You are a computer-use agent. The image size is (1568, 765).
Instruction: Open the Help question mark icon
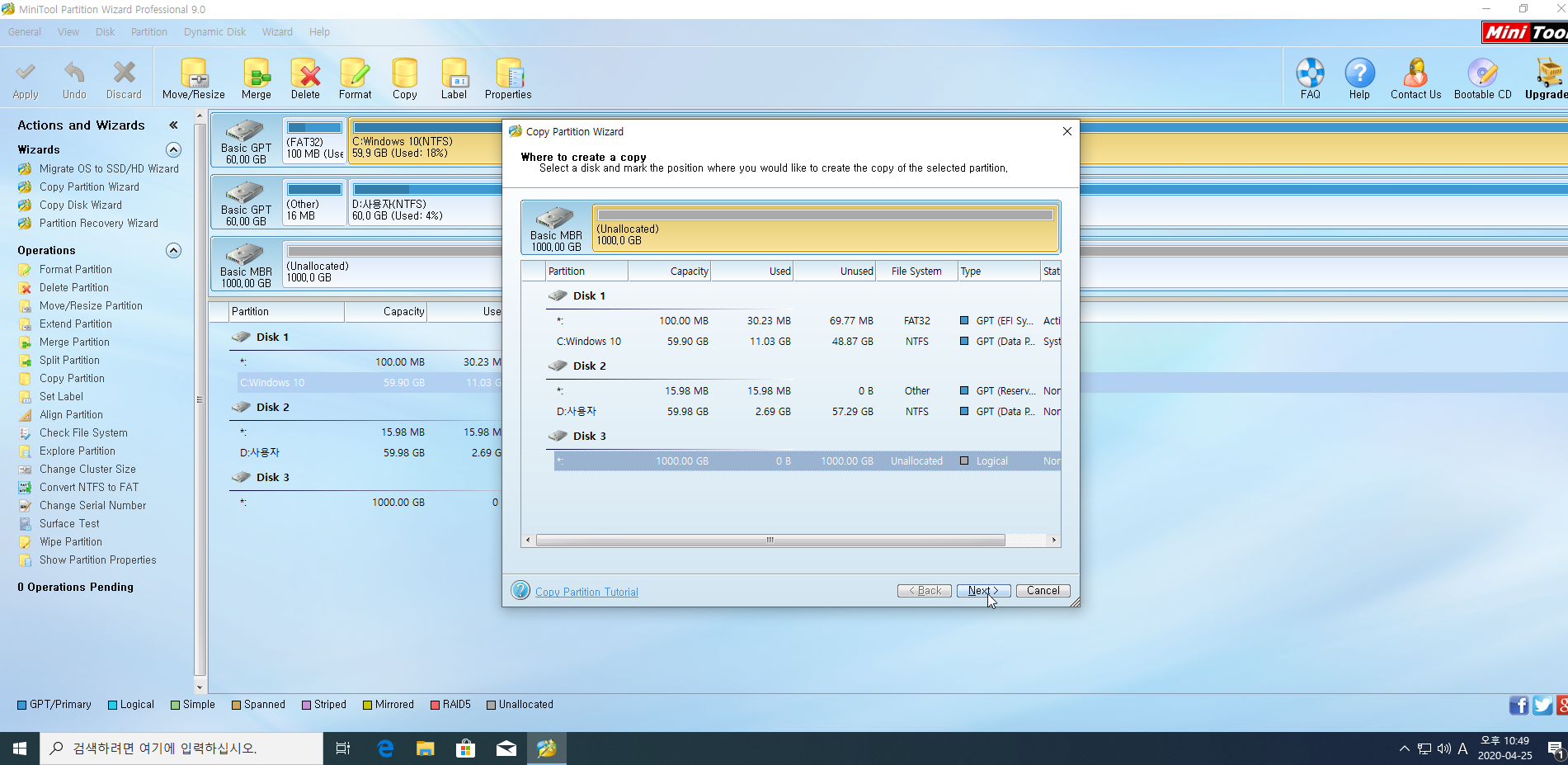1359,73
